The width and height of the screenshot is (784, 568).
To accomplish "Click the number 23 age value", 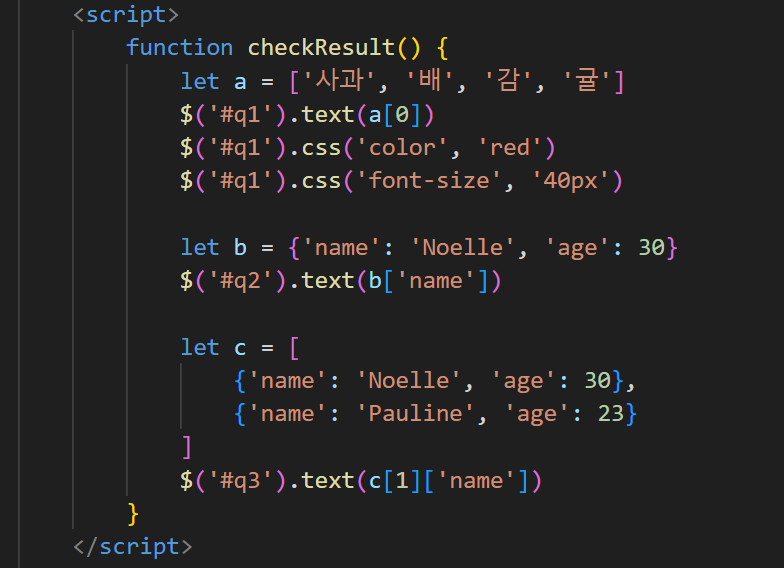I will click(611, 414).
